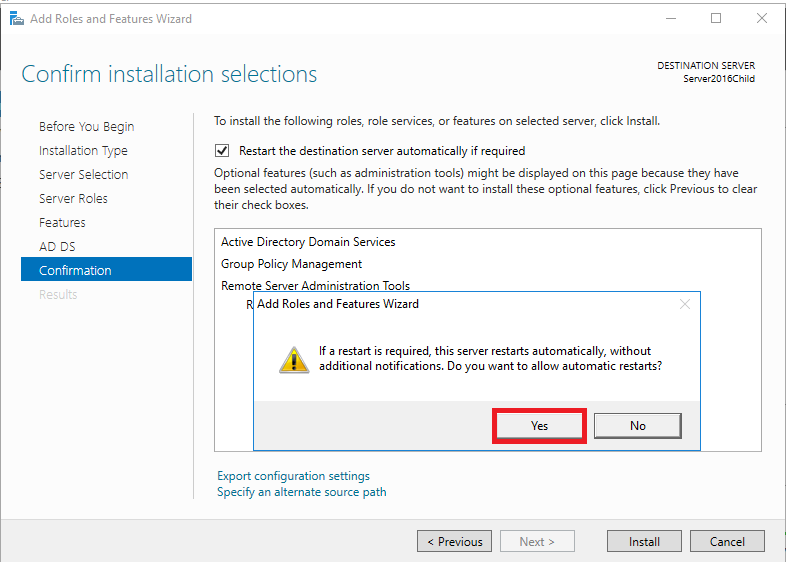The width and height of the screenshot is (786, 562).
Task: Cancel the wizard
Action: (727, 541)
